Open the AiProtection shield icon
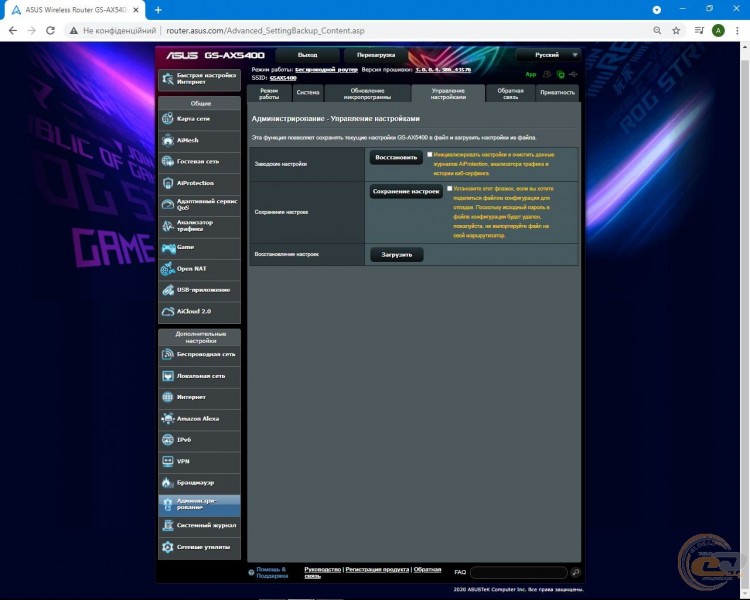 167,183
